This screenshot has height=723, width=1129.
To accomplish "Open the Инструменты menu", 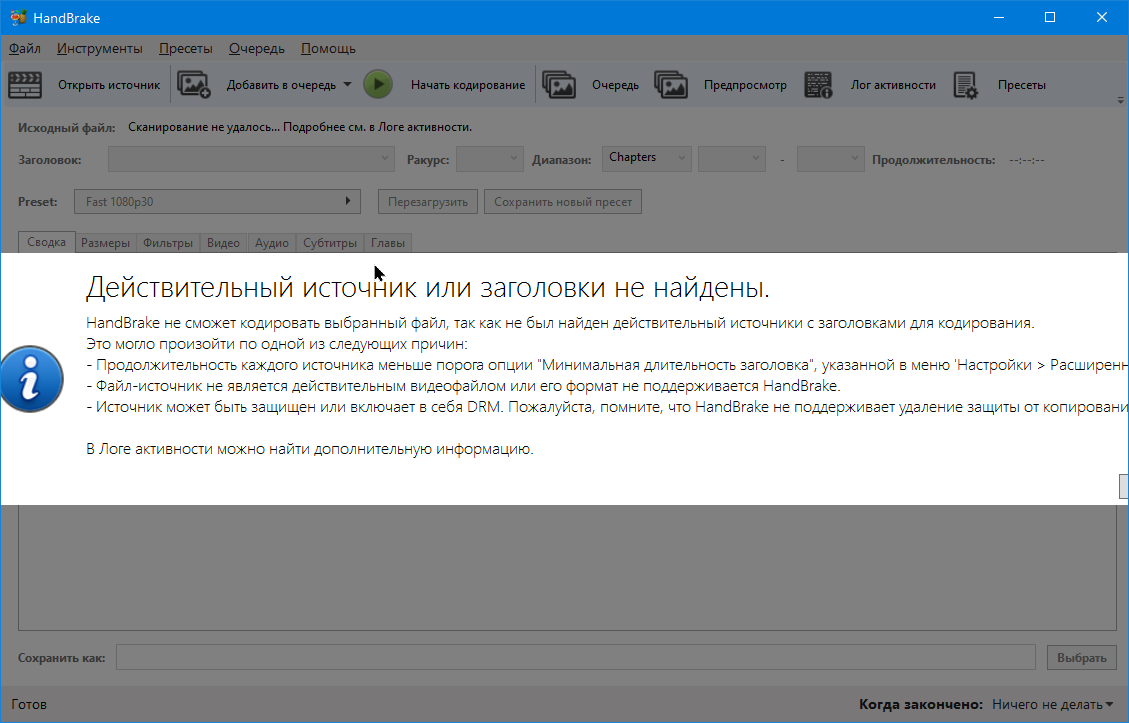I will point(99,48).
